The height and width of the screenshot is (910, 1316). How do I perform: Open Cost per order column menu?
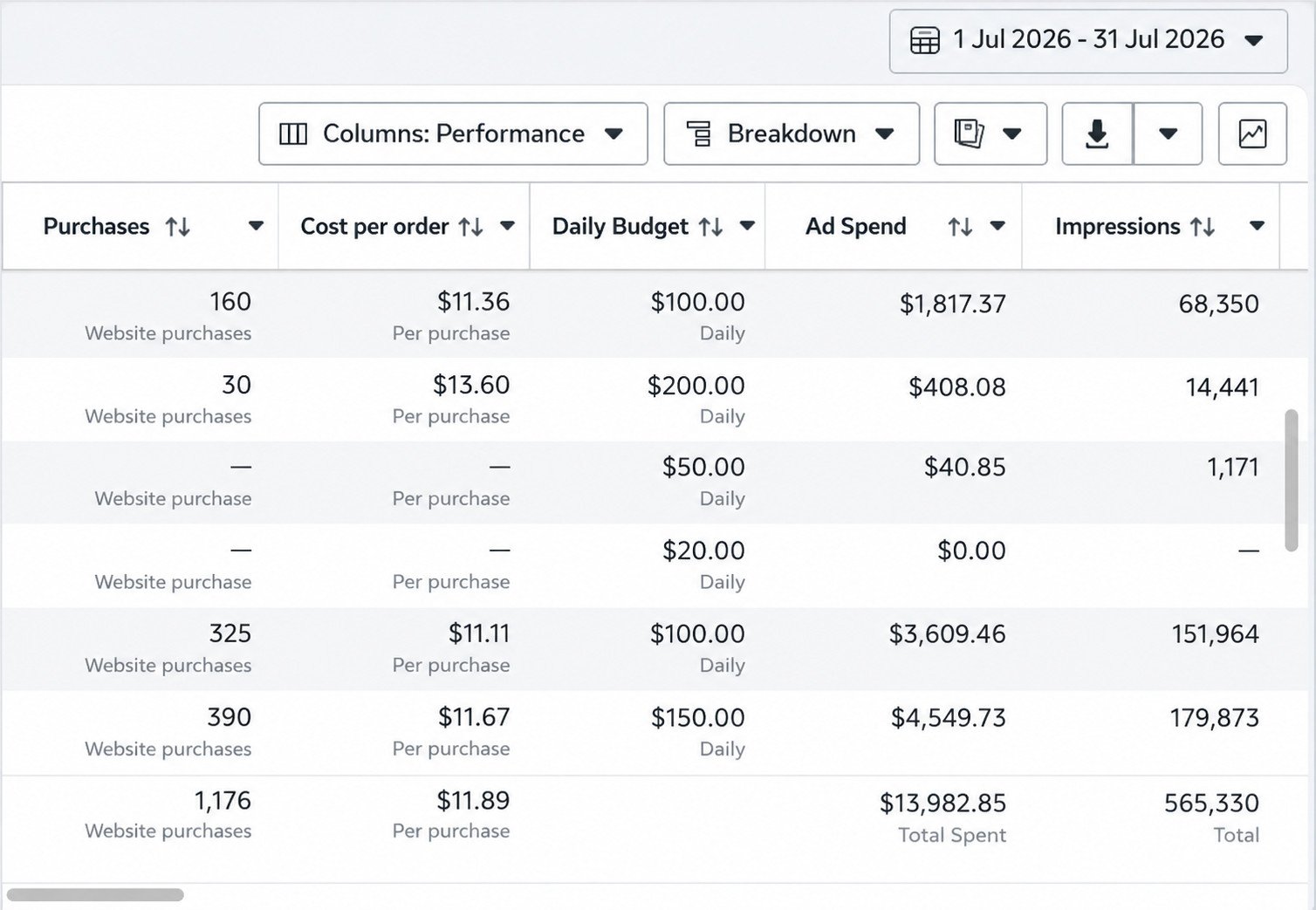click(x=507, y=226)
